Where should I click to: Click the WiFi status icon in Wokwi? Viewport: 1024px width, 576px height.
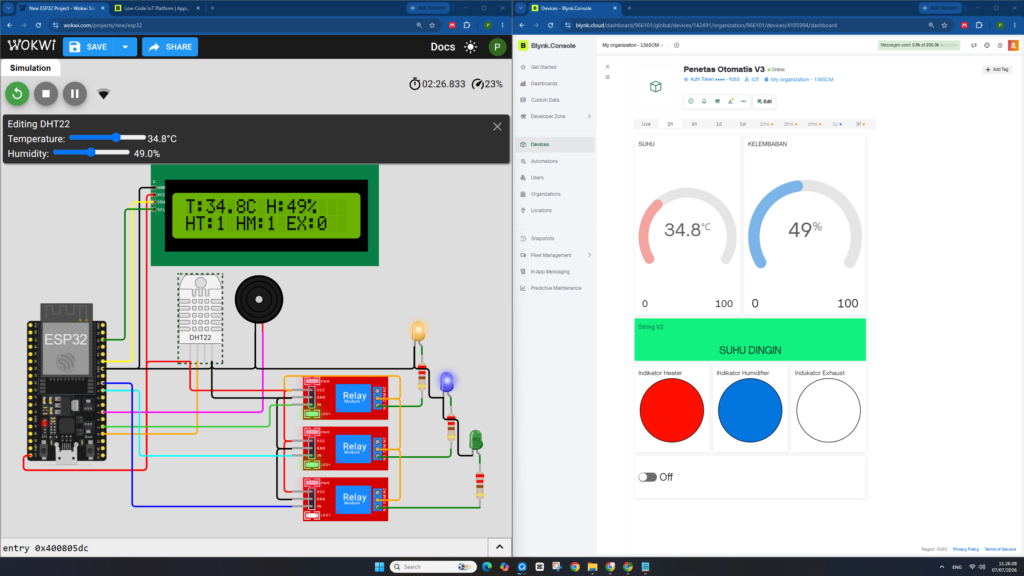tap(103, 94)
